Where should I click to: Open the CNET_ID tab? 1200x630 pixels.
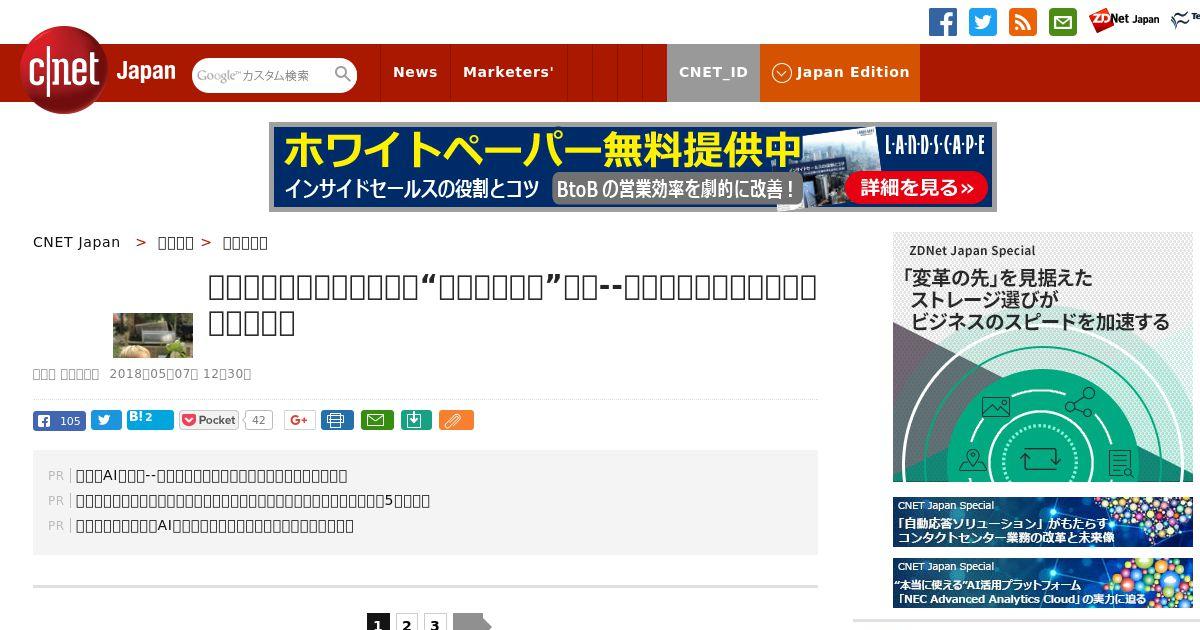click(713, 72)
